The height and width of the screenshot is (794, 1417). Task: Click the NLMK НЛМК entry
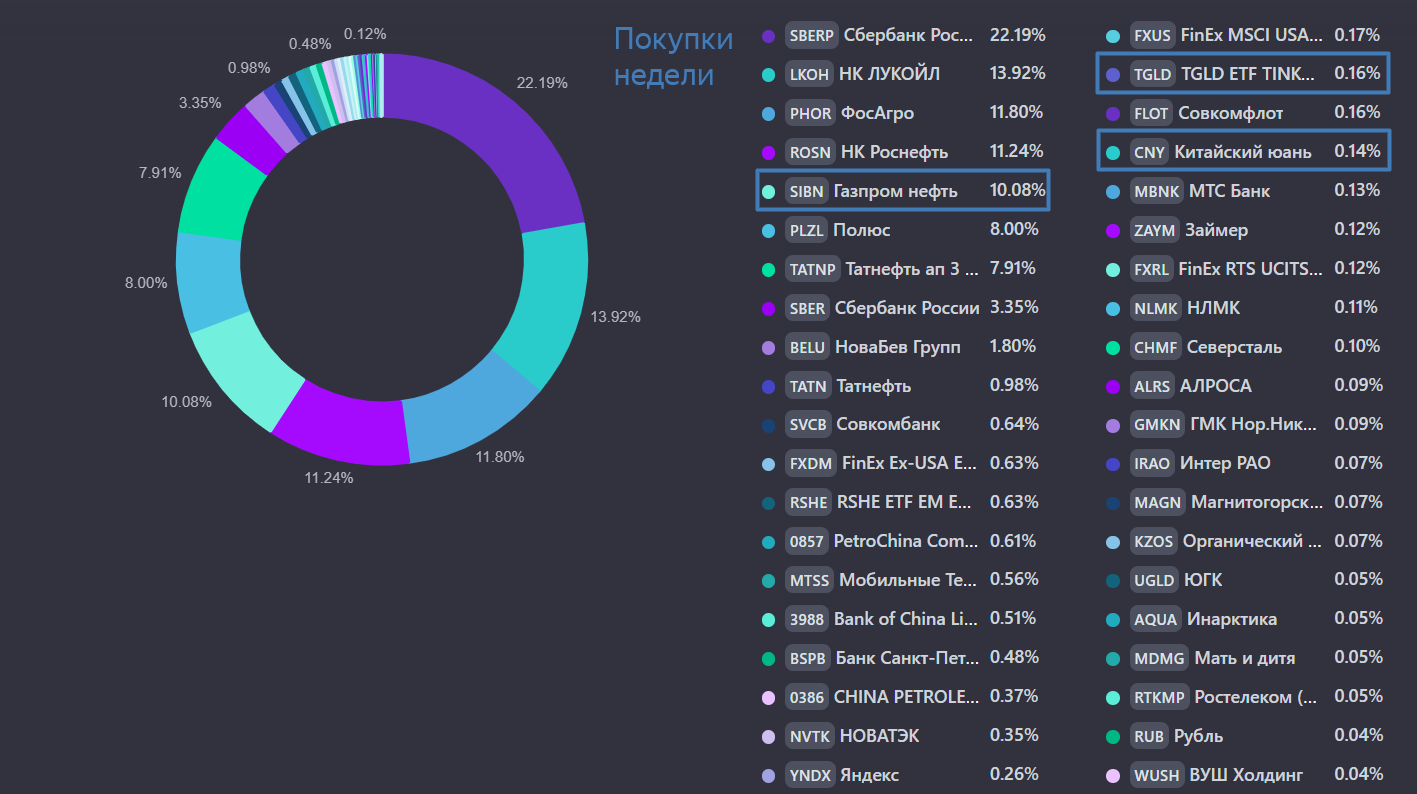pyautogui.click(x=1244, y=308)
